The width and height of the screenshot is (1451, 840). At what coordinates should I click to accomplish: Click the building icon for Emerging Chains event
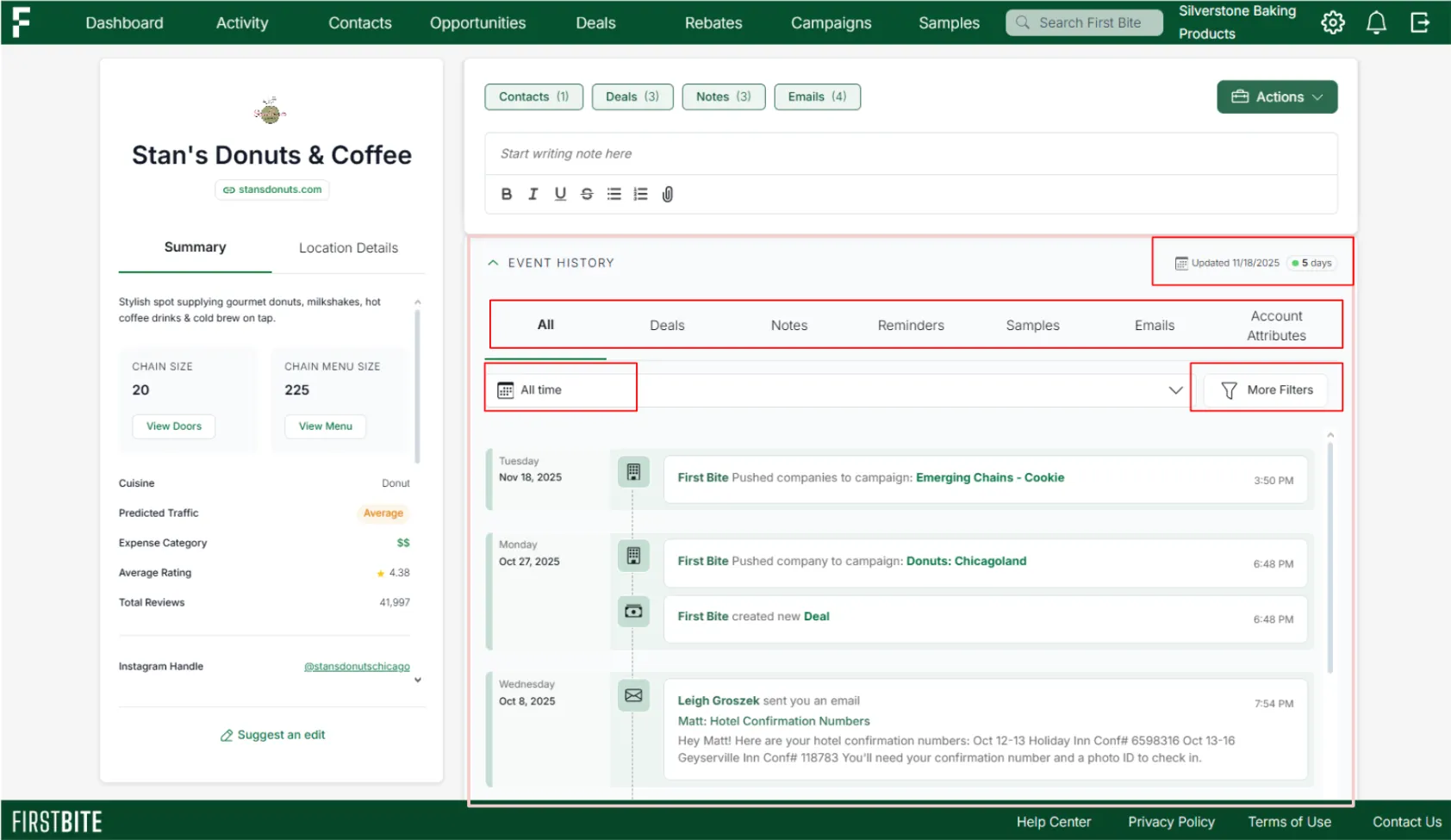click(x=633, y=472)
